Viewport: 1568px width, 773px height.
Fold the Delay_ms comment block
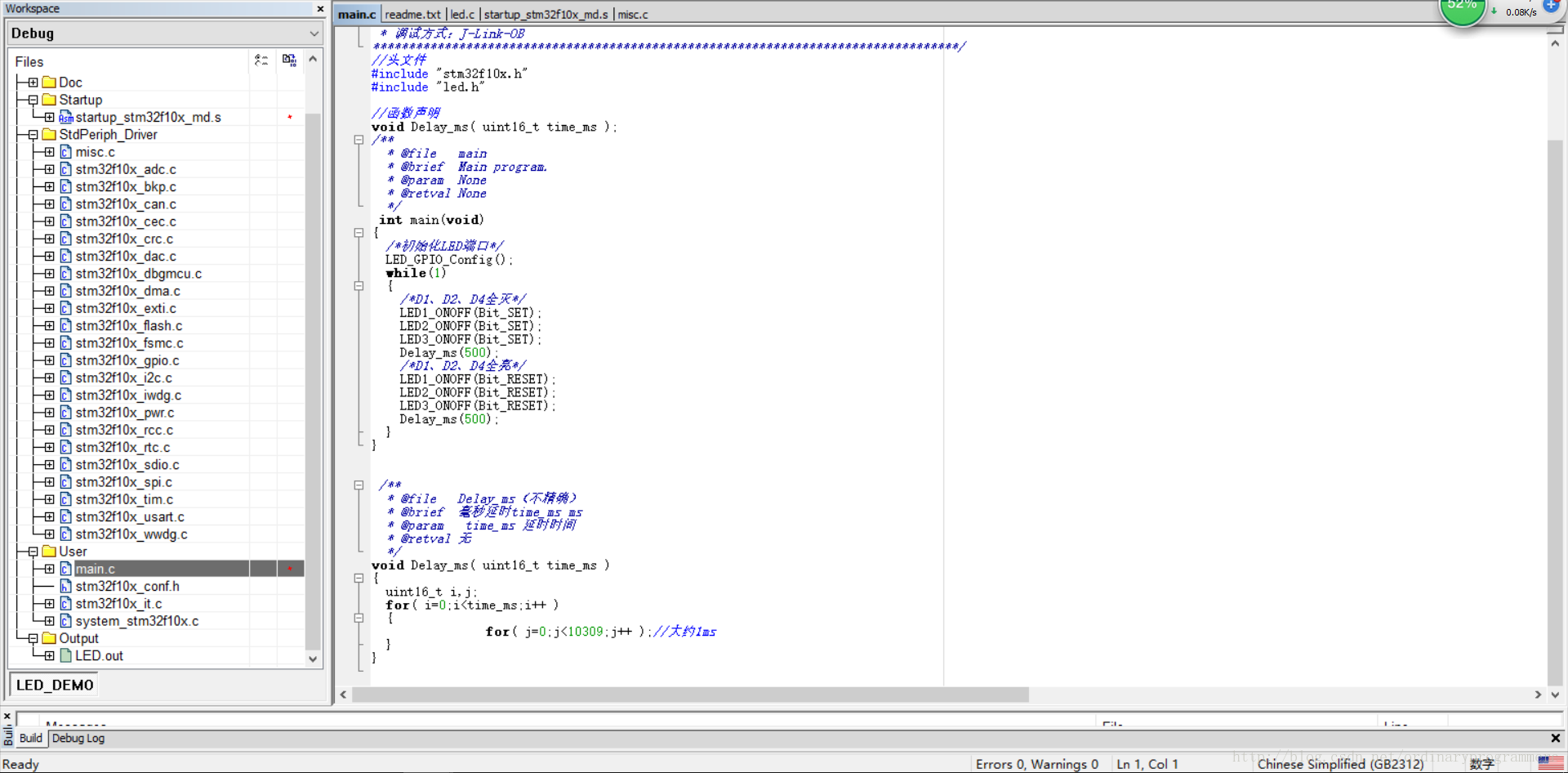click(359, 485)
